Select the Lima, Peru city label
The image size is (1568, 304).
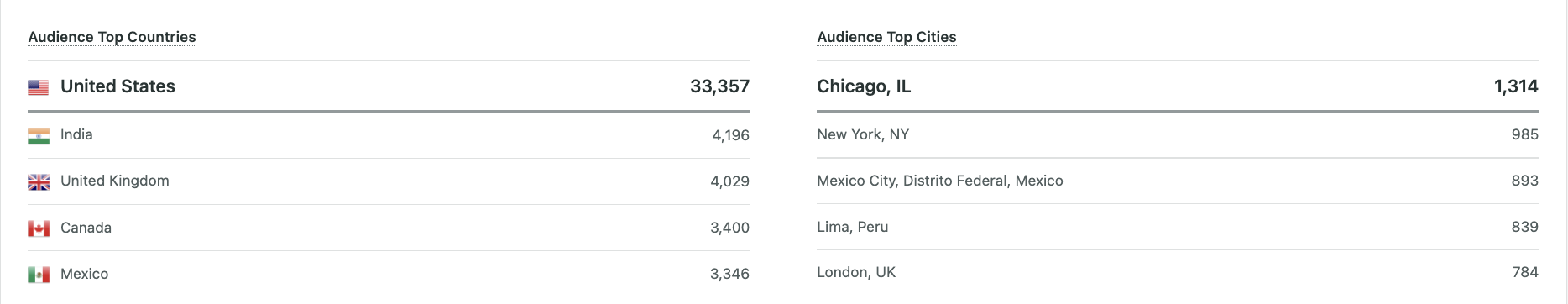[x=853, y=227]
